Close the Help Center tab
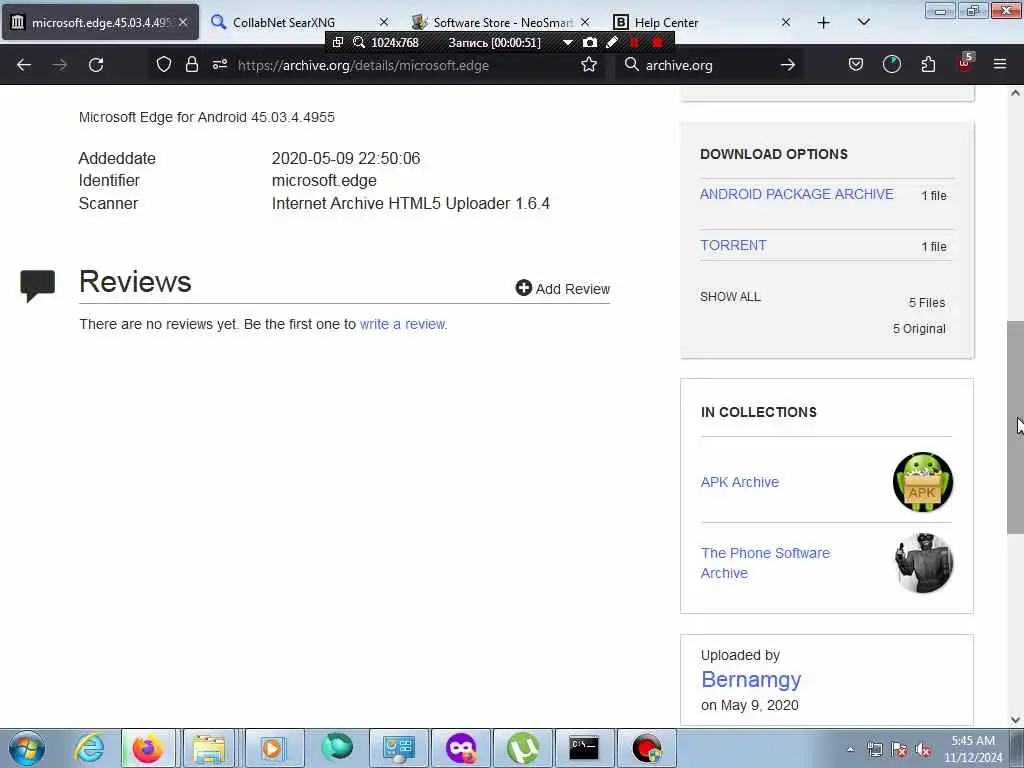The height and width of the screenshot is (768, 1024). pos(786,22)
